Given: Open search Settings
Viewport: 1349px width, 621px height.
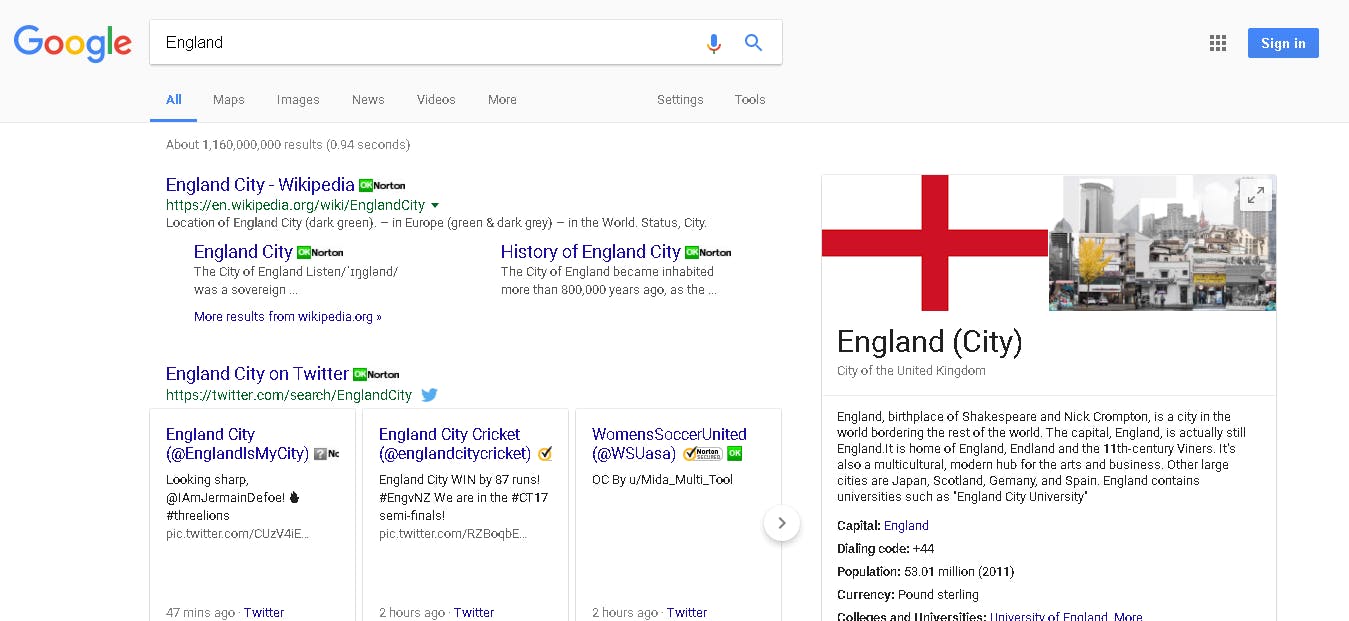Looking at the screenshot, I should 680,99.
